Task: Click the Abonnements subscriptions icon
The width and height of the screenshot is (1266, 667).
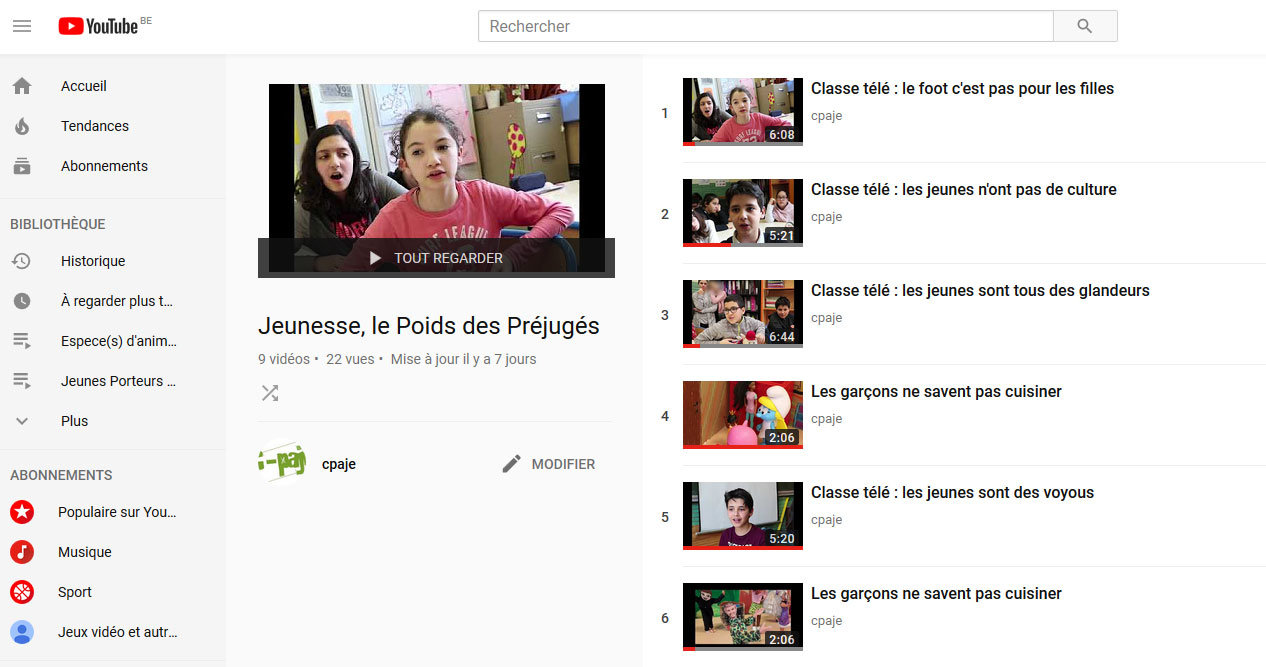Action: [22, 166]
